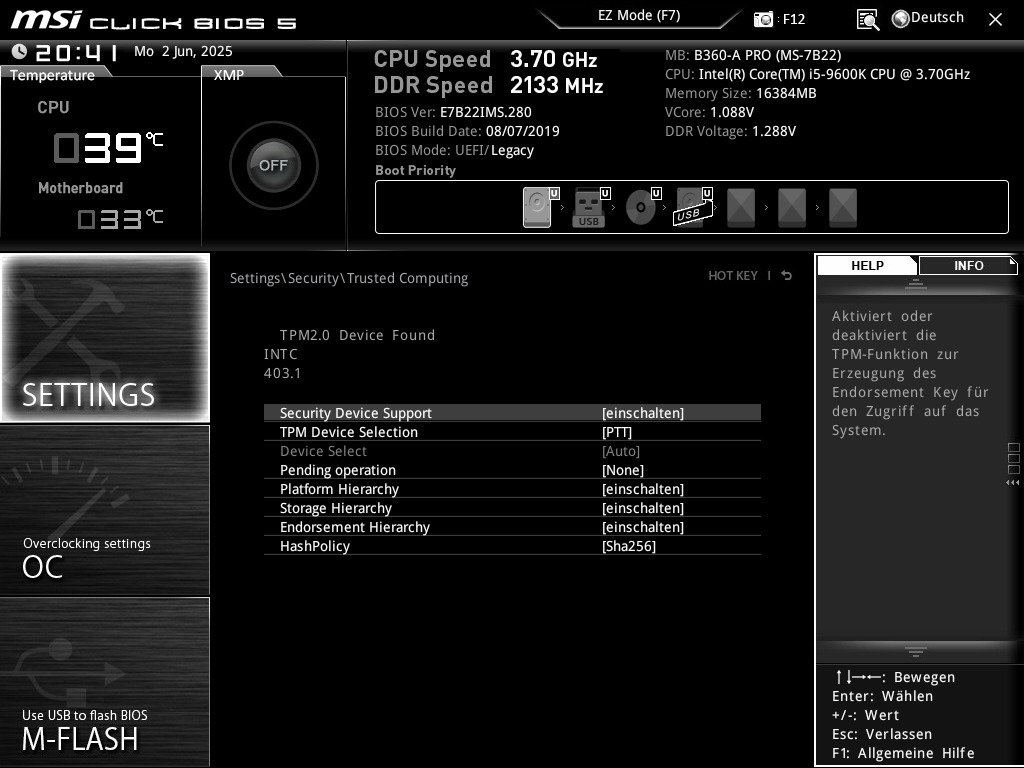Change Platform Hierarchy value [einschalten]
1024x768 pixels.
pyautogui.click(x=643, y=489)
